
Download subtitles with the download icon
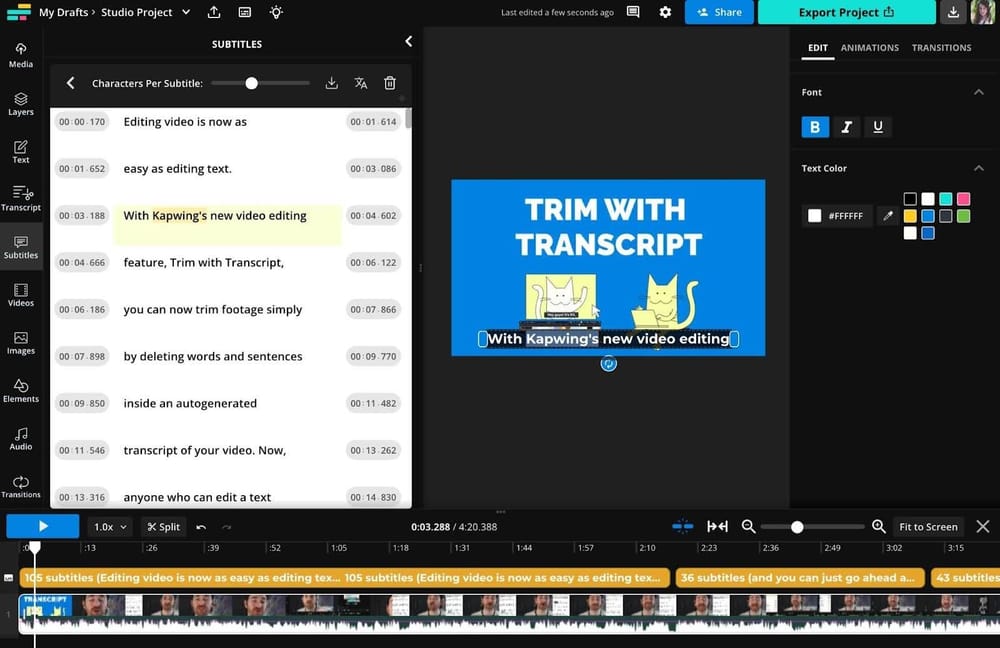pos(331,83)
